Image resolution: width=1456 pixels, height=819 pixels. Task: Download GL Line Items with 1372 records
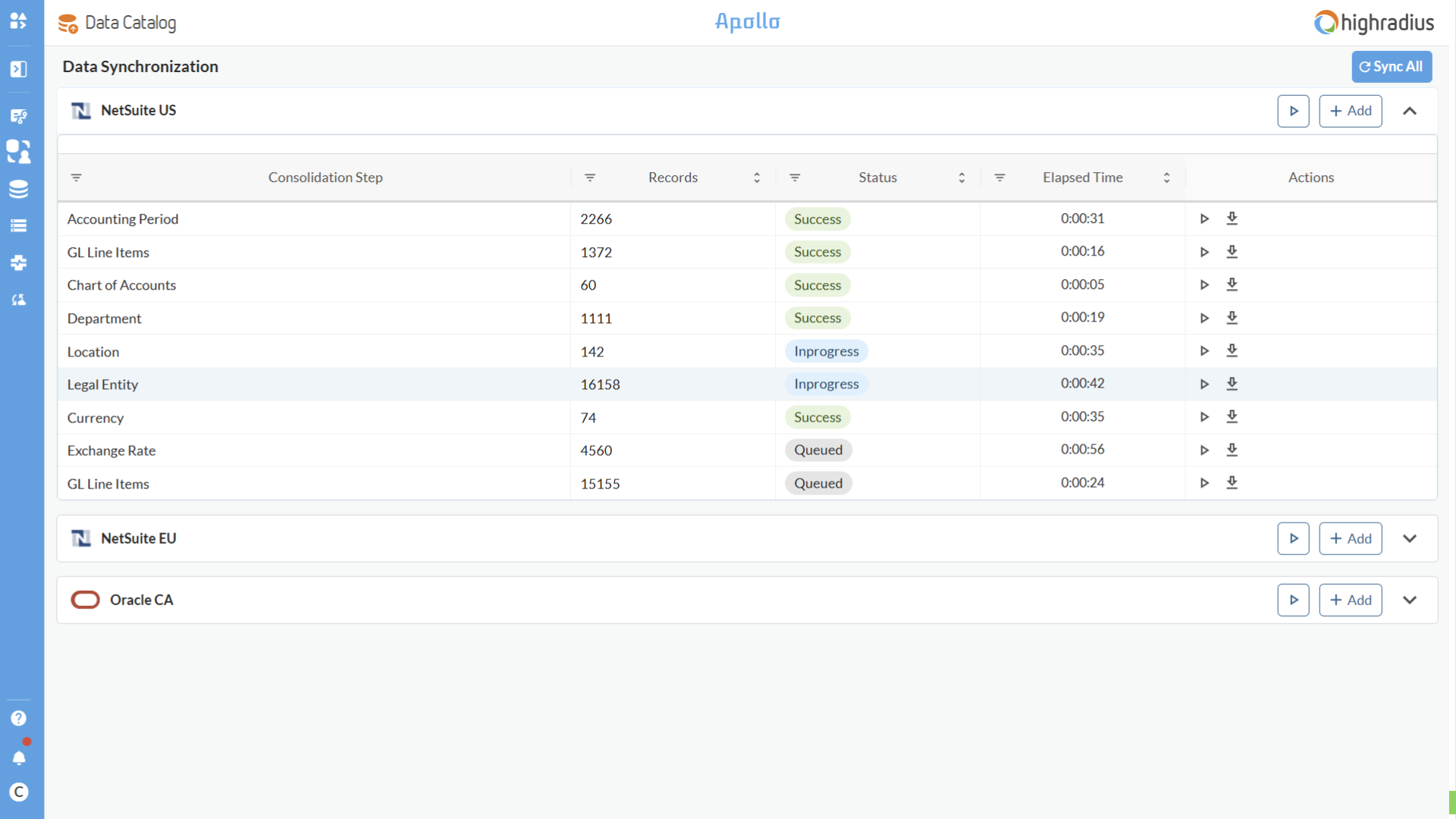(x=1232, y=252)
